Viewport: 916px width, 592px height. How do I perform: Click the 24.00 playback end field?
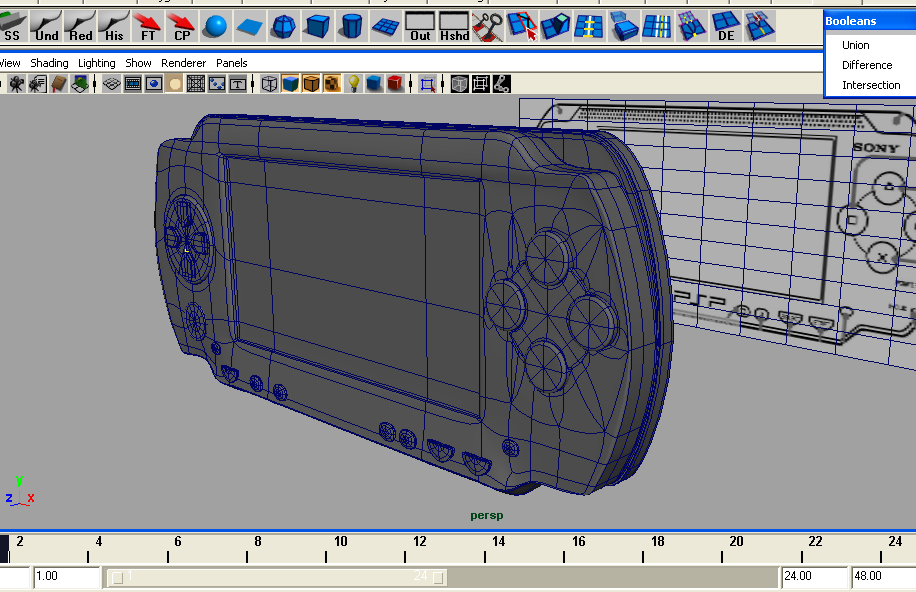coord(814,576)
